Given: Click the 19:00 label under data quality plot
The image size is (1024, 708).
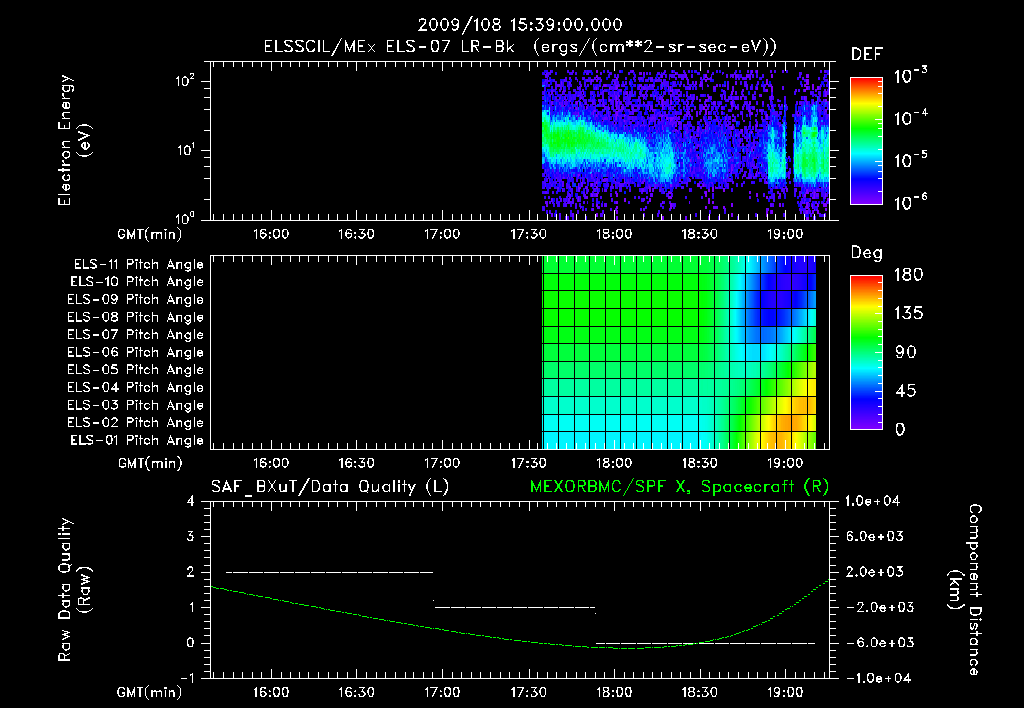Looking at the screenshot, I should (x=785, y=692).
